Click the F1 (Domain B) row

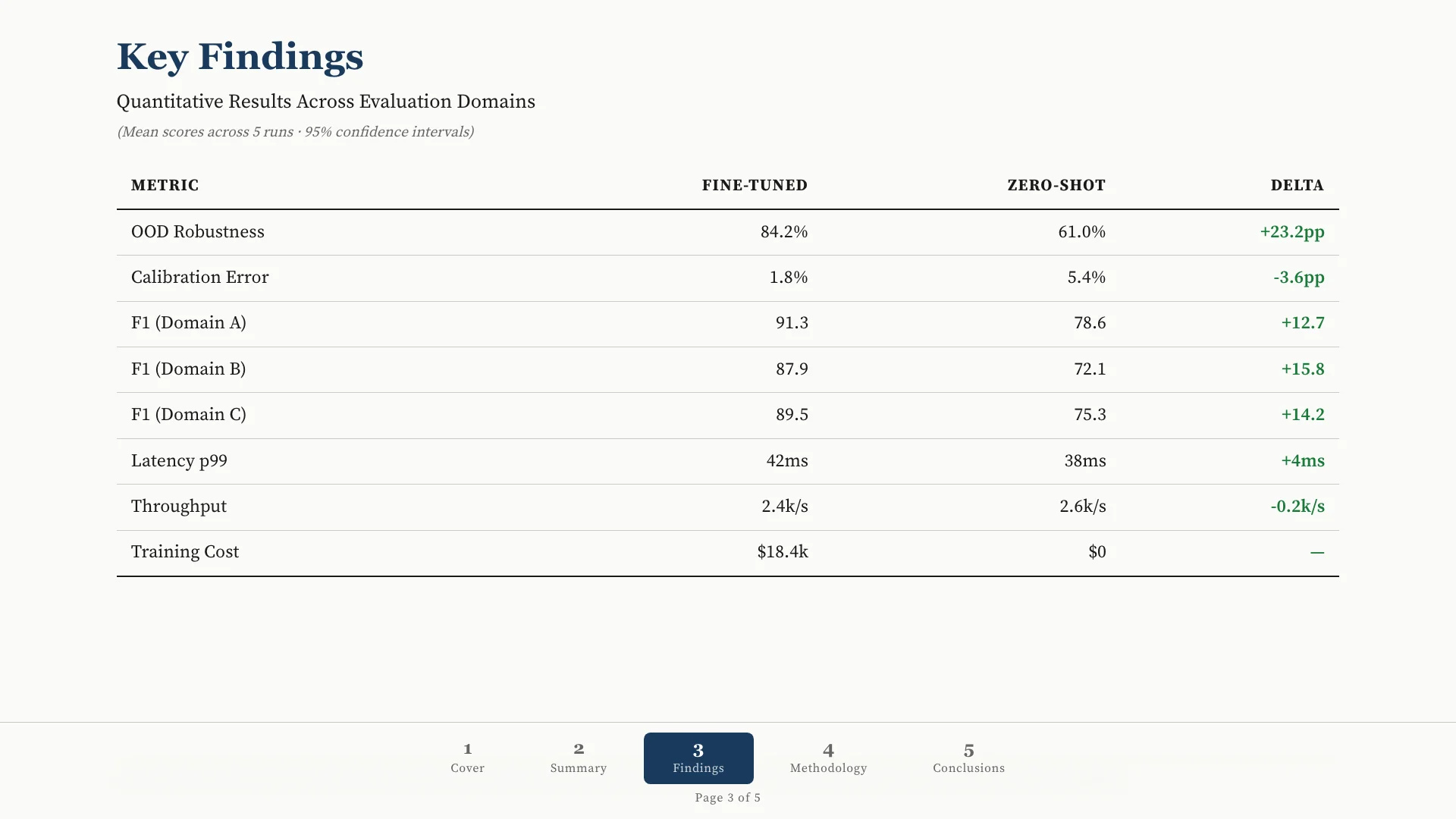click(728, 369)
